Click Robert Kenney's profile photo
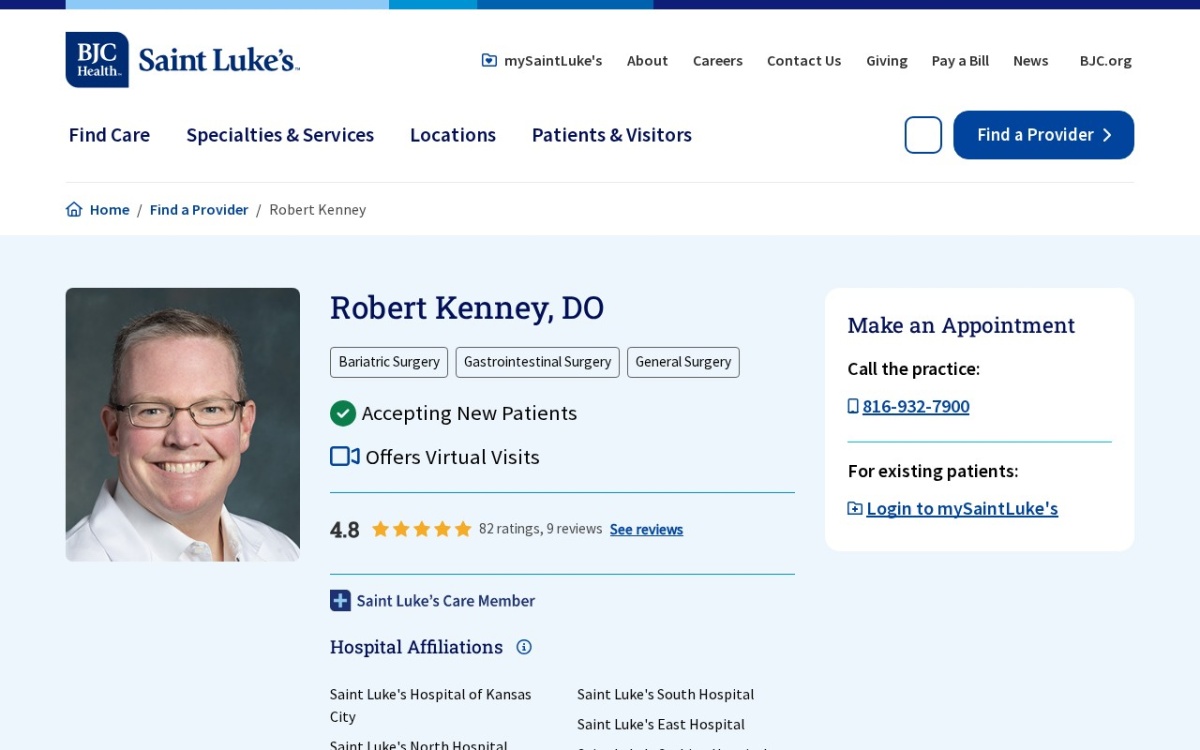Viewport: 1200px width, 750px height. (183, 424)
